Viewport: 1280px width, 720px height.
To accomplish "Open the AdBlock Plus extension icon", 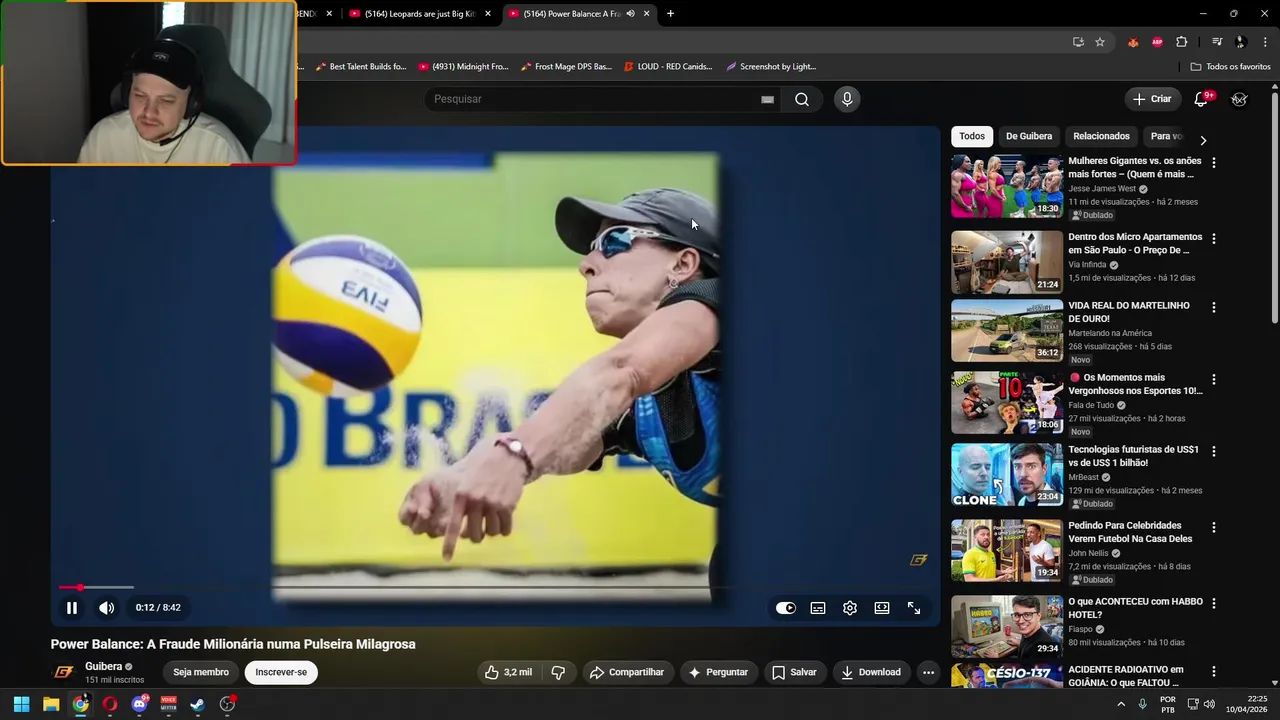I will tap(1157, 42).
